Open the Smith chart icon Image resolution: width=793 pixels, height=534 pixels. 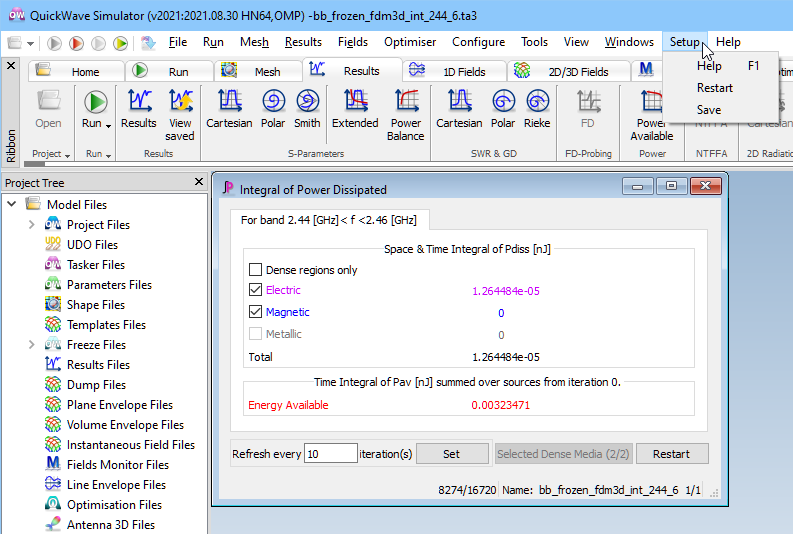(x=307, y=101)
